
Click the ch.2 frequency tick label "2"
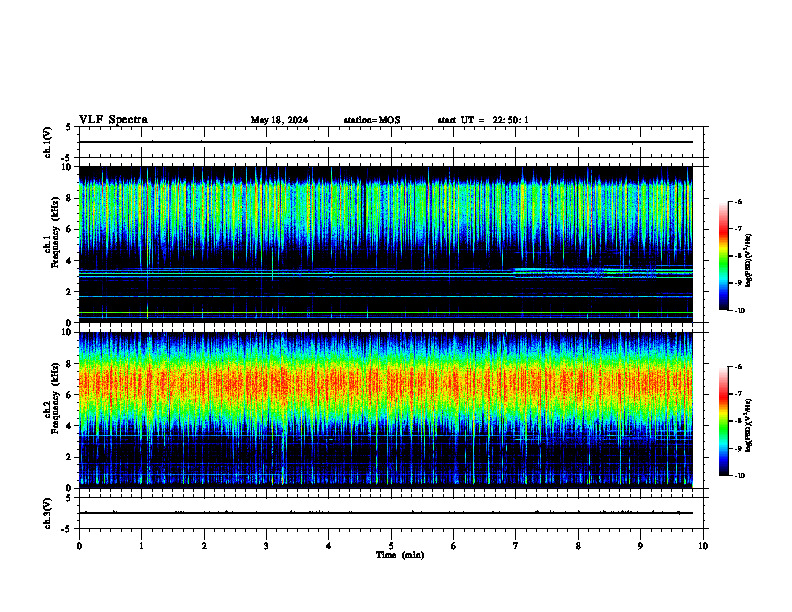coord(70,457)
